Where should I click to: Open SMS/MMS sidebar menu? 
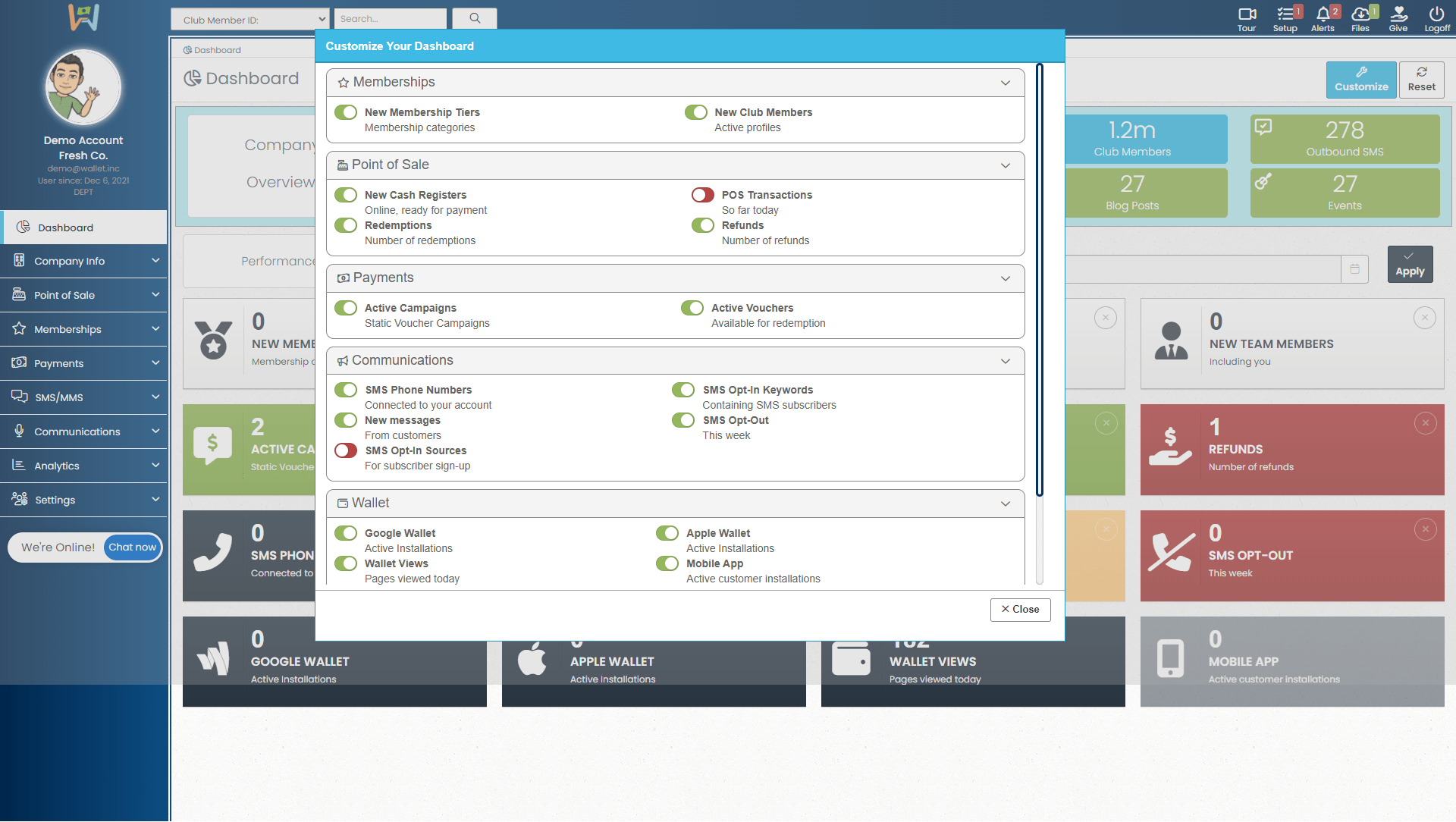83,397
